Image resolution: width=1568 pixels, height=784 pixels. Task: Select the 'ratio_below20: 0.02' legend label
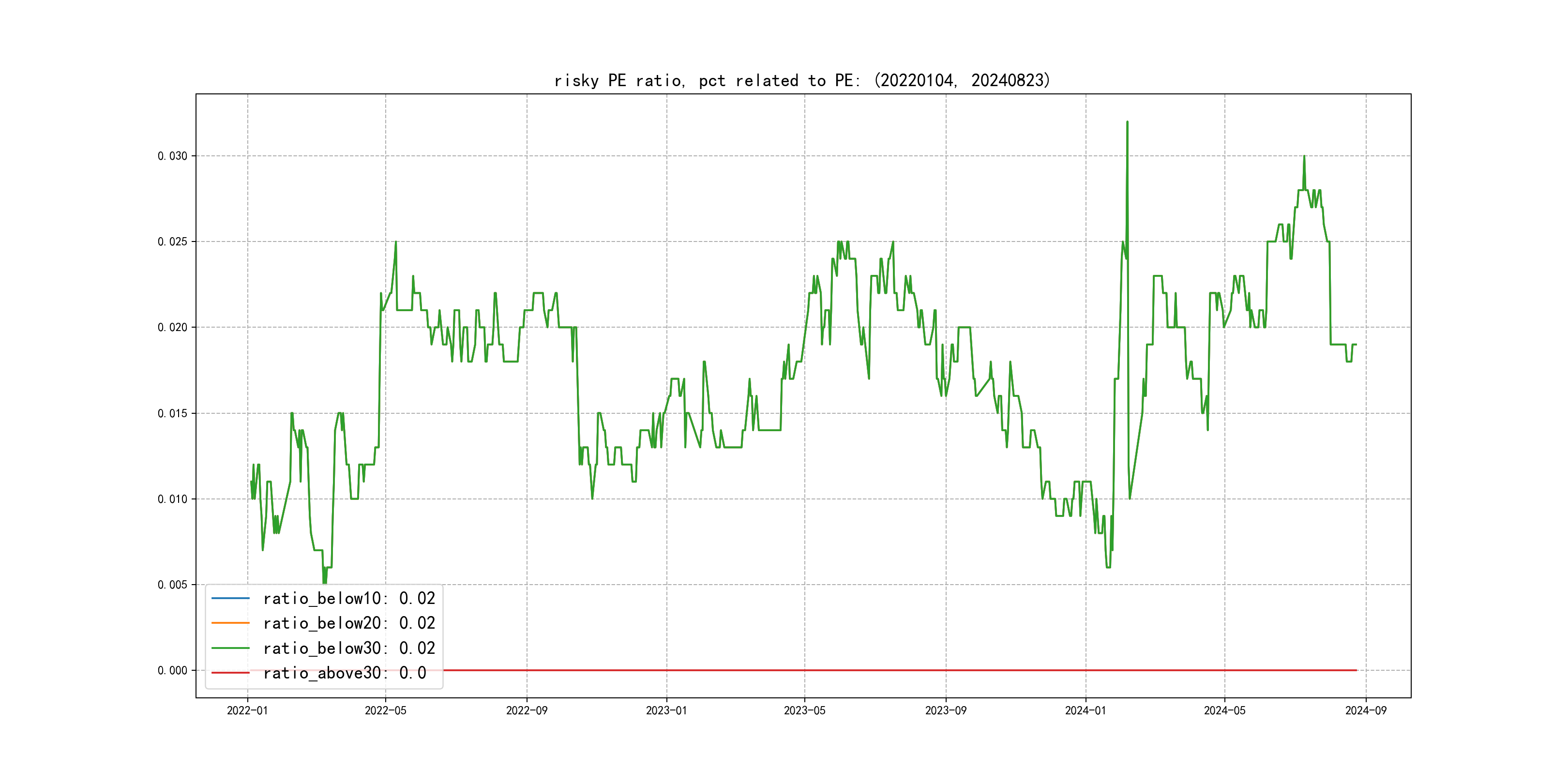coord(349,623)
